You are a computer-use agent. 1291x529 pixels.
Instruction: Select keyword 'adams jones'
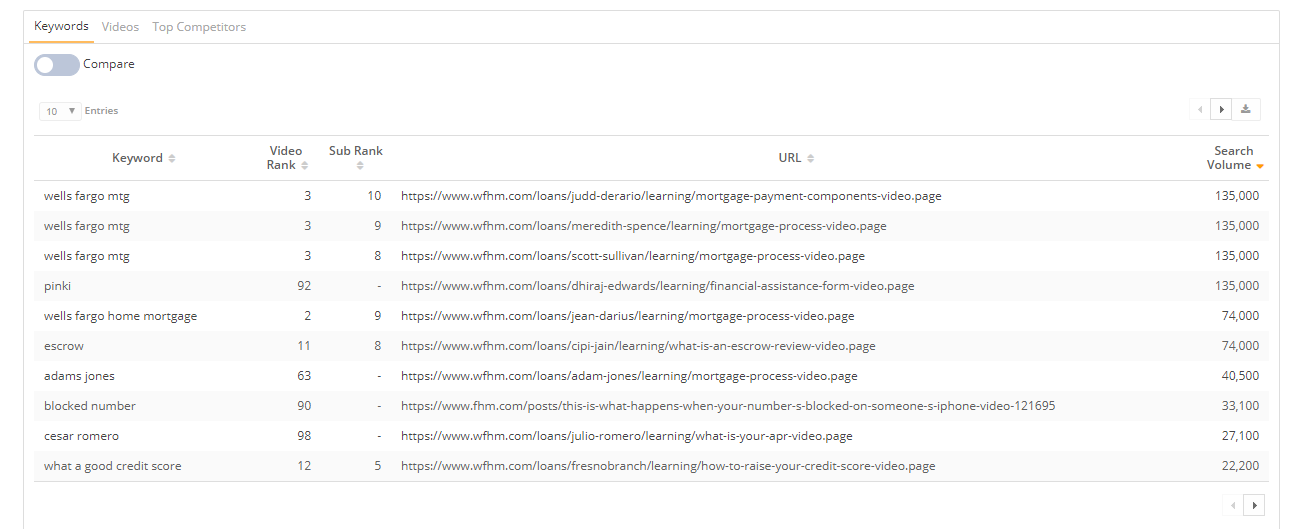tap(79, 376)
